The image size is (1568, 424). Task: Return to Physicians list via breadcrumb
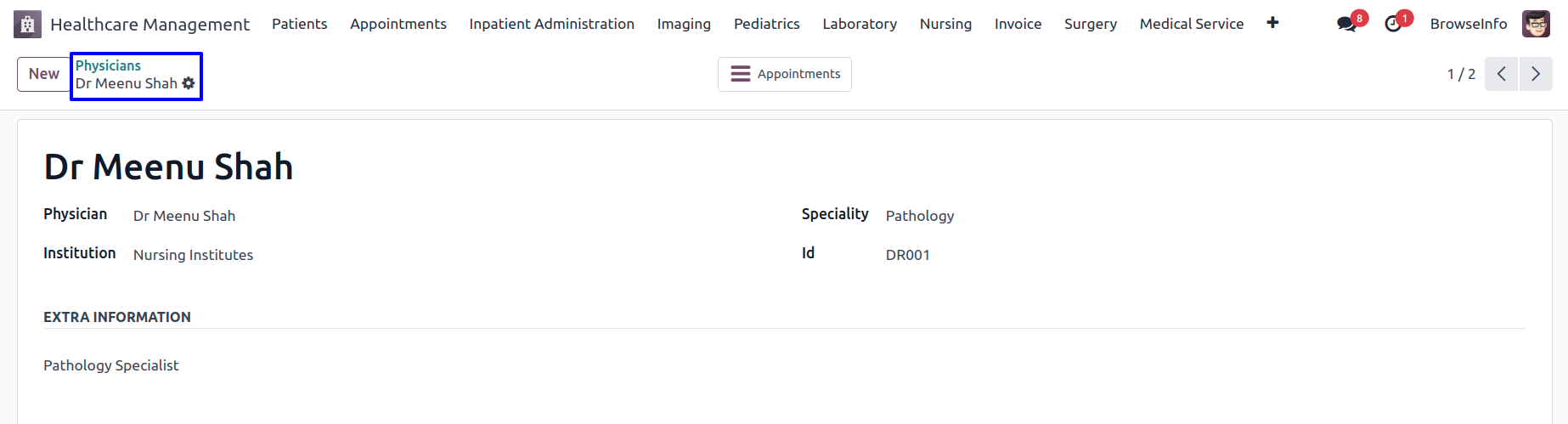108,65
